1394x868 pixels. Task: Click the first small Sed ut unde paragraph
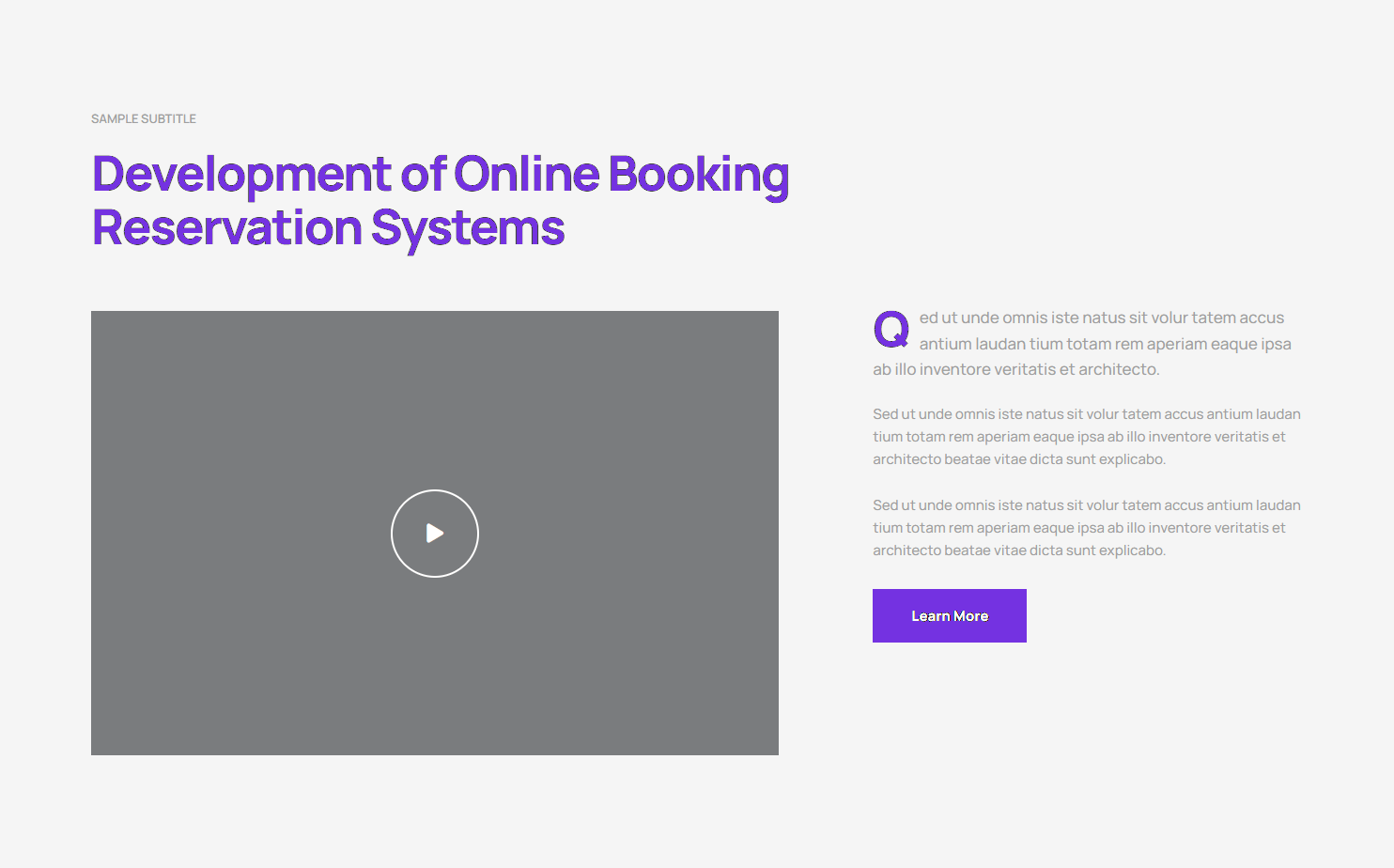pyautogui.click(x=1086, y=437)
